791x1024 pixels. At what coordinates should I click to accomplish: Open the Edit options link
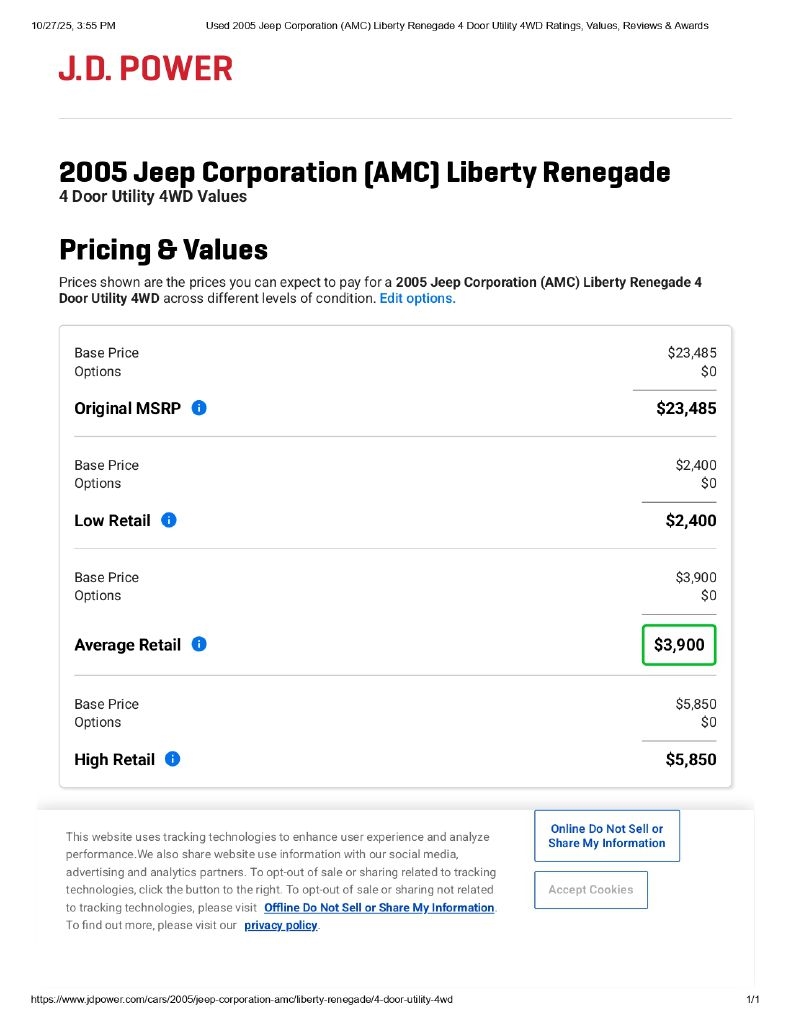pos(416,298)
